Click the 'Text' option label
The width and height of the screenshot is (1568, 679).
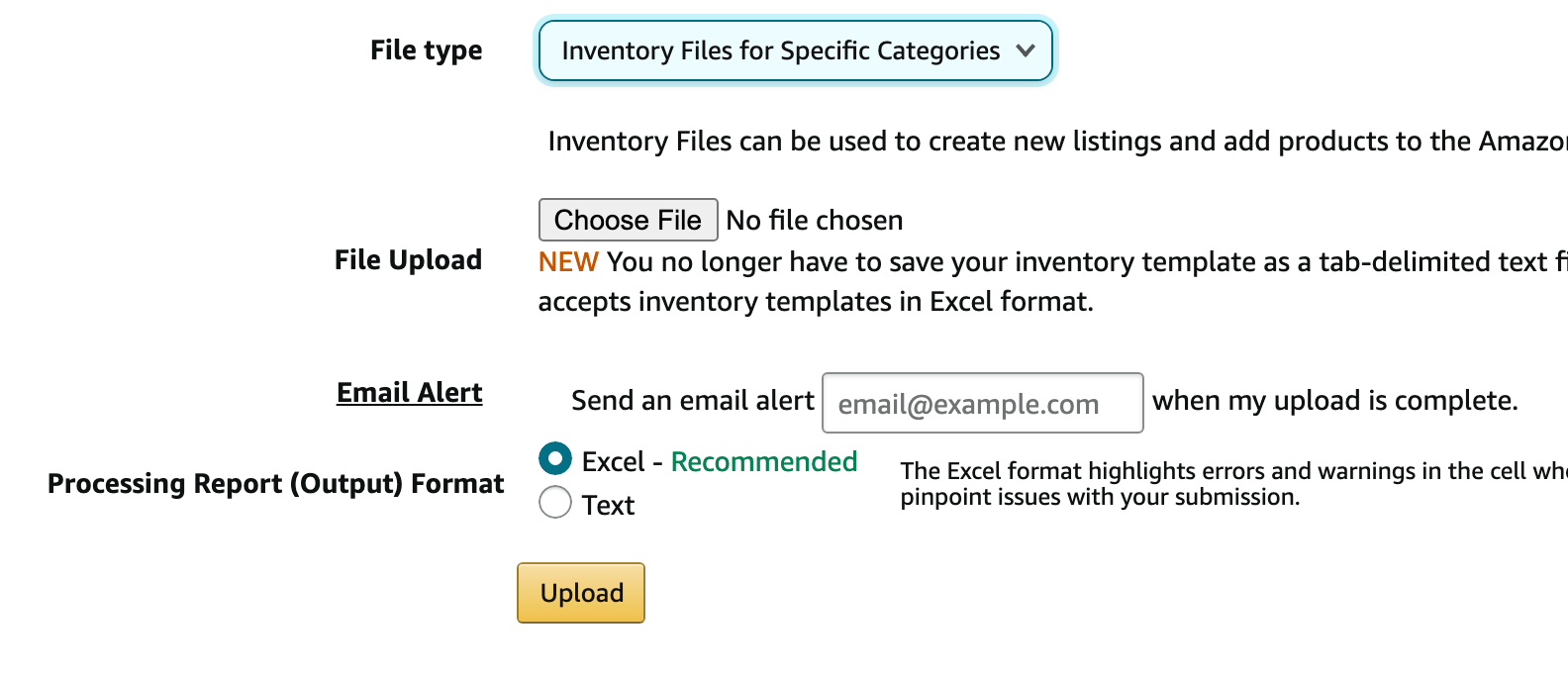point(608,506)
